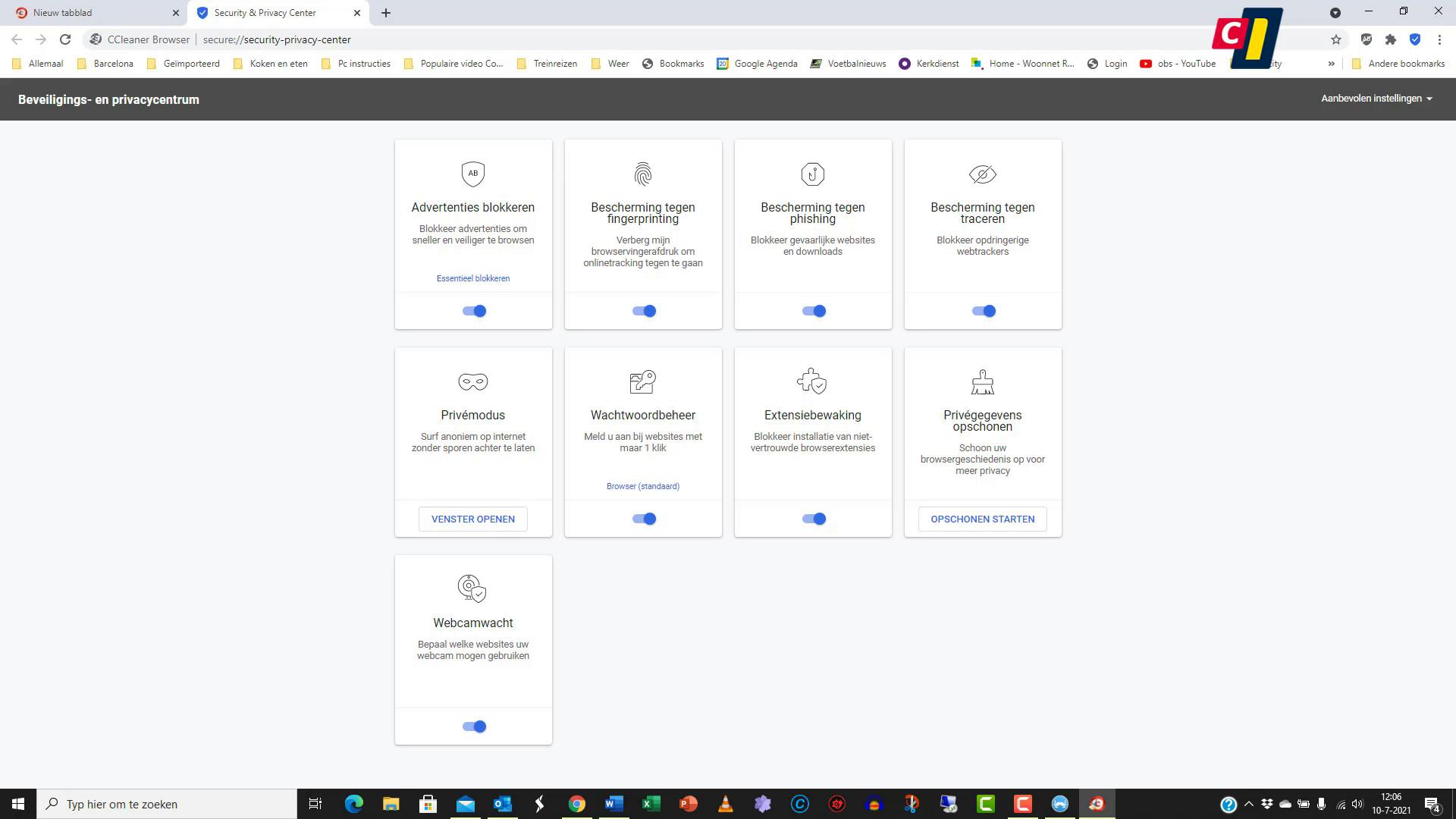Click the Webcamwacht camera icon
Image resolution: width=1456 pixels, height=819 pixels.
pos(472,588)
